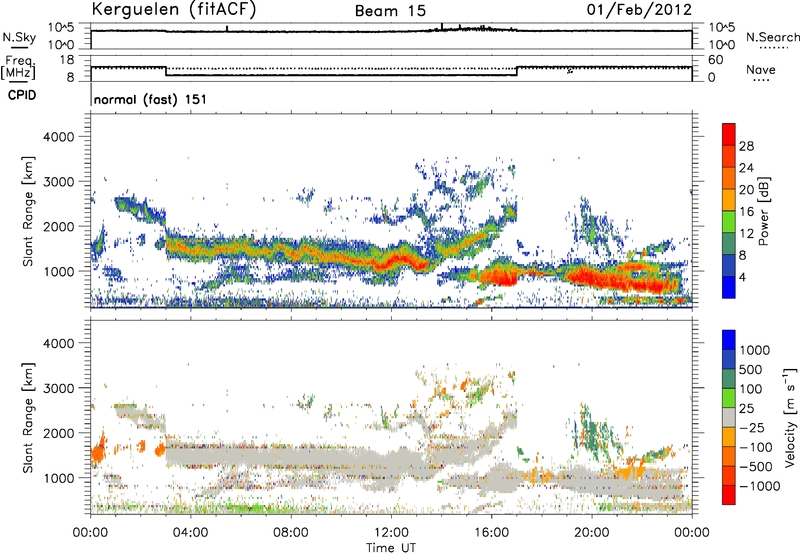Click the '28' value on the Power scale
This screenshot has width=800, height=554.
click(746, 146)
